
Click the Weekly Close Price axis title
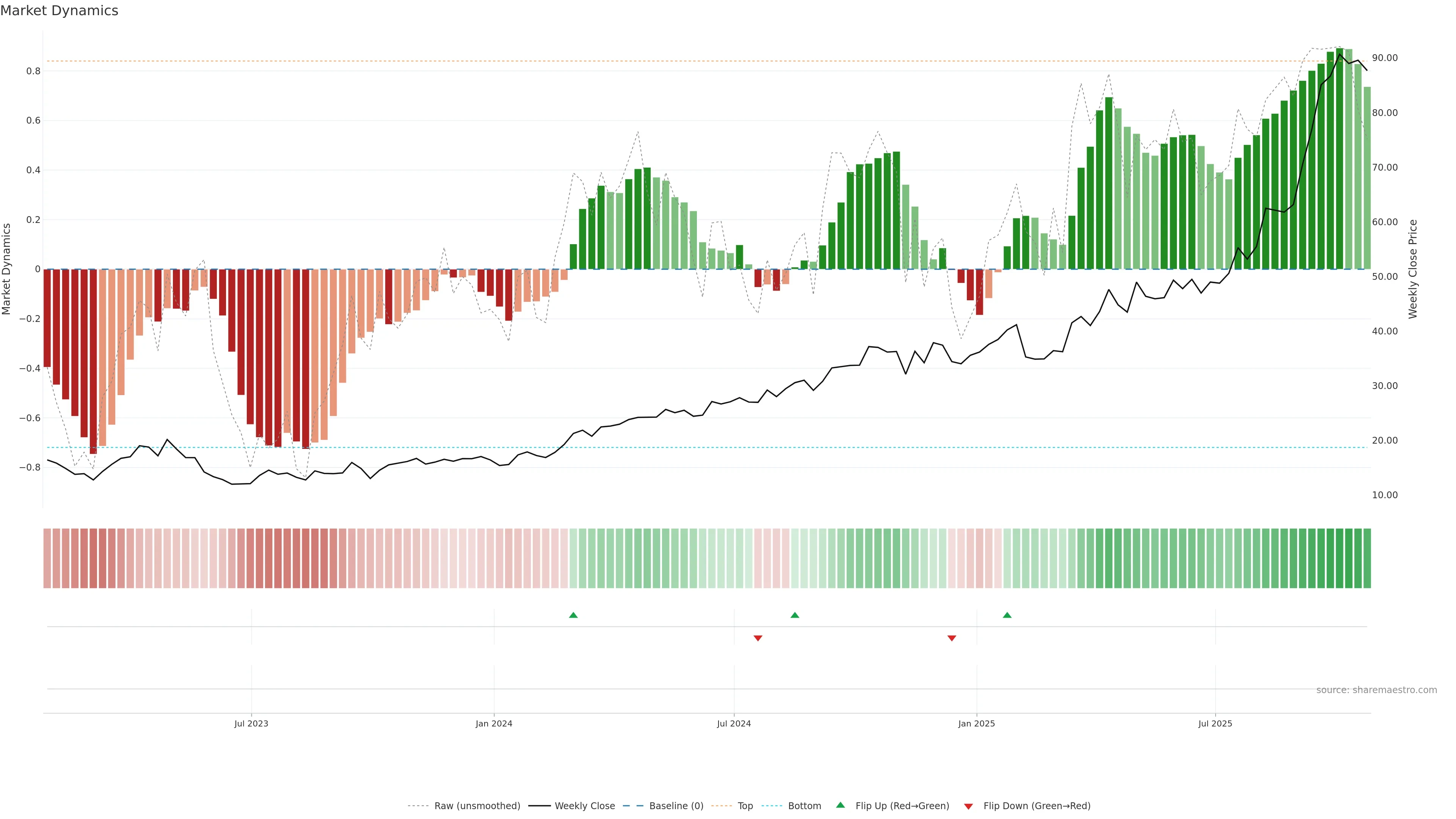coord(1413,269)
